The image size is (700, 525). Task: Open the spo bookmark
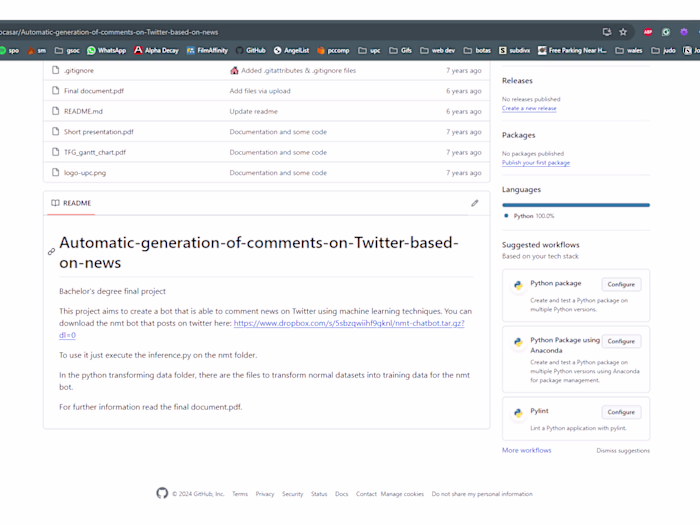tap(10, 50)
